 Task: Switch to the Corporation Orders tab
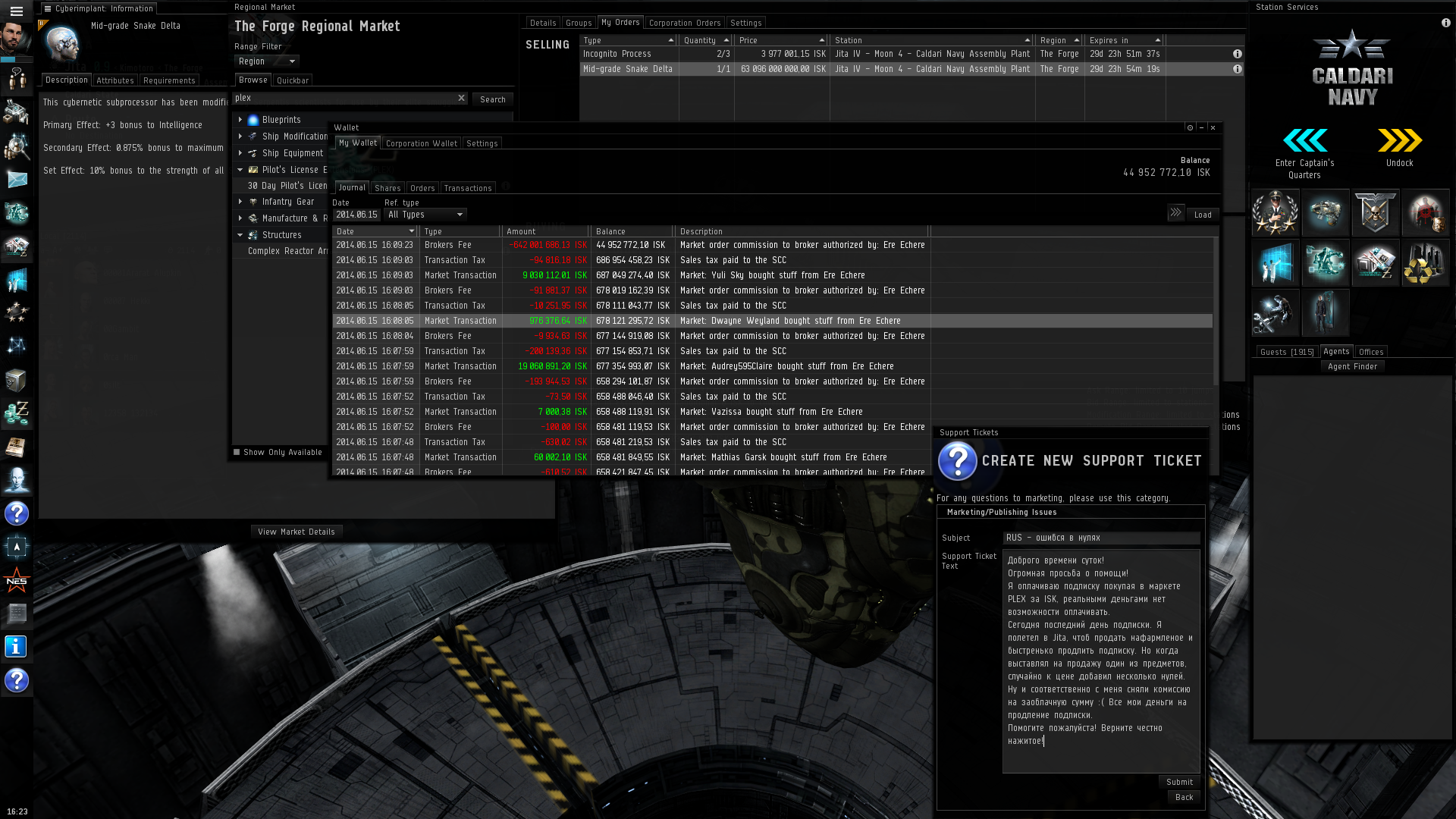[684, 23]
